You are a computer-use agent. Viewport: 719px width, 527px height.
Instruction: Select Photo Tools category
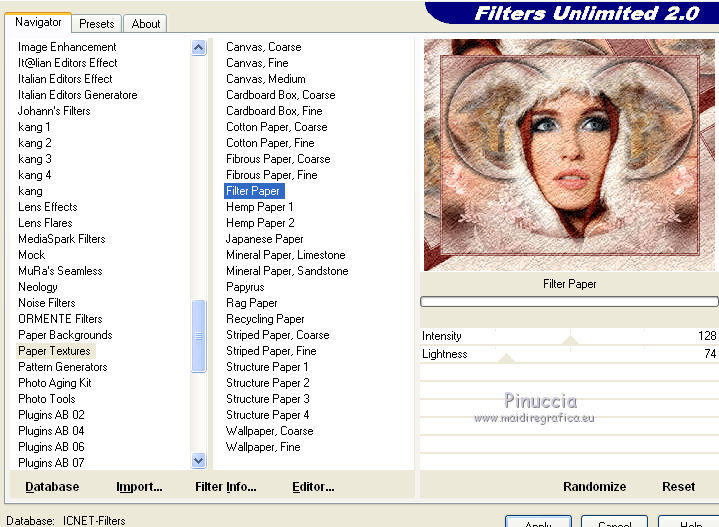coord(46,399)
